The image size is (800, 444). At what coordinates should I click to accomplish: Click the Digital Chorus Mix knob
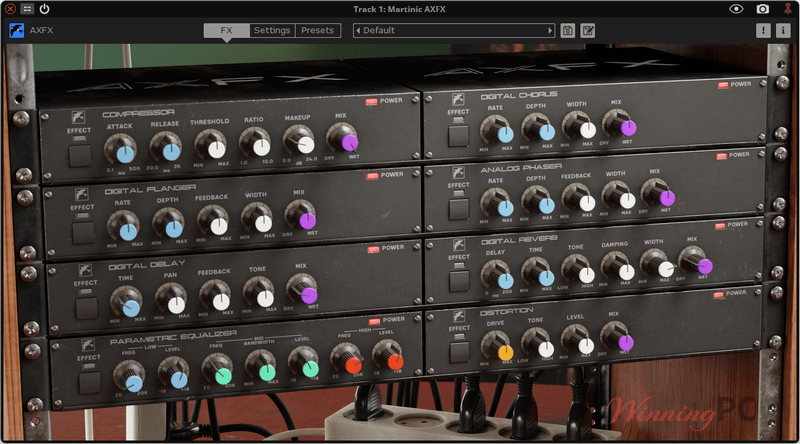pyautogui.click(x=619, y=123)
